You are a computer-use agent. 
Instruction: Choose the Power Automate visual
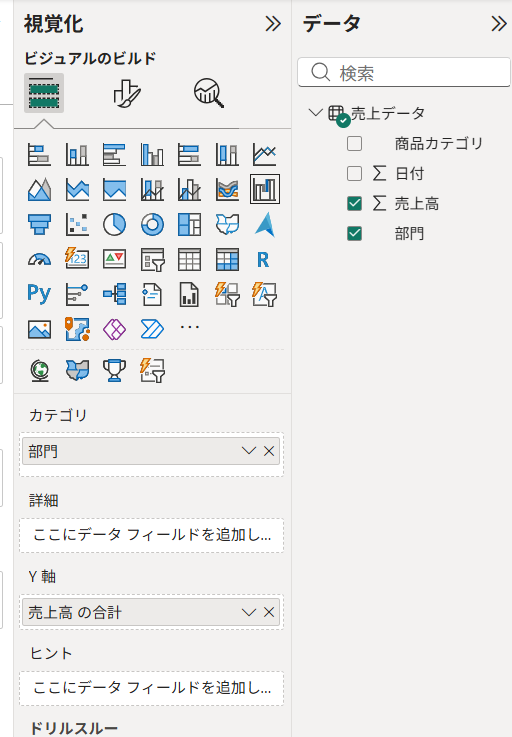tap(152, 329)
